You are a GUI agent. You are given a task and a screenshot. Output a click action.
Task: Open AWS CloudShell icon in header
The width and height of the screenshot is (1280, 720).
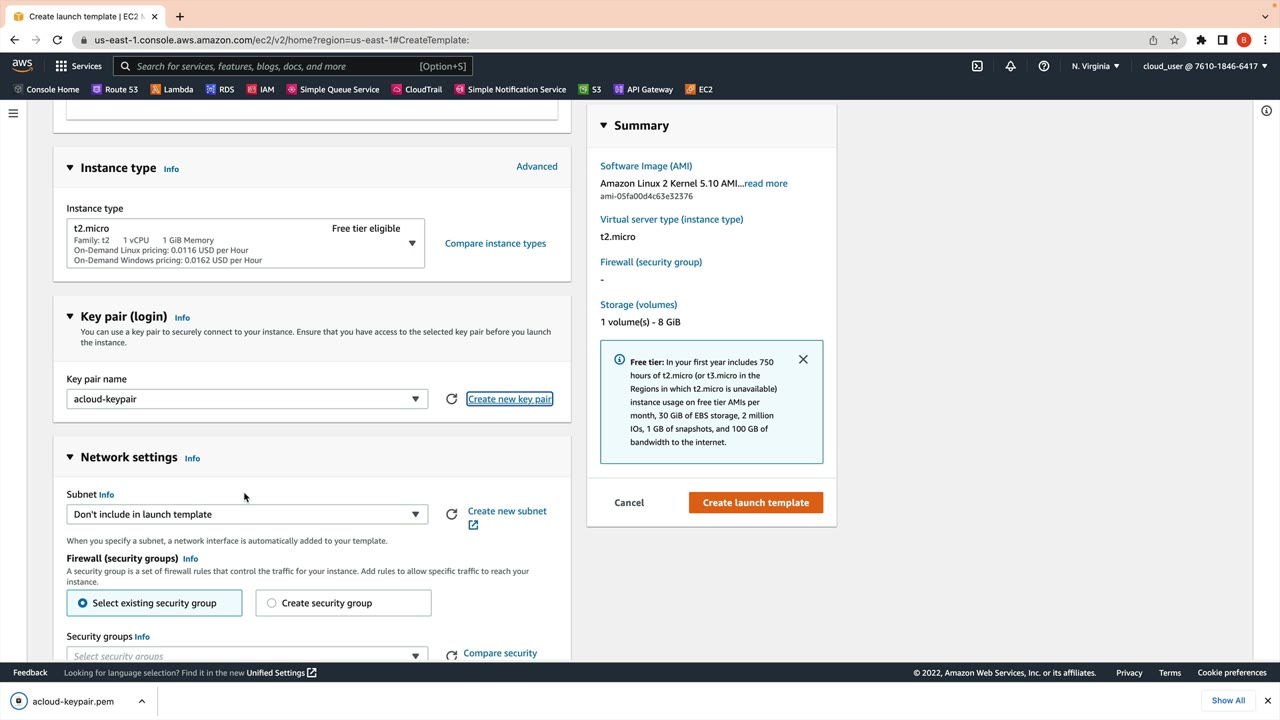(x=977, y=66)
